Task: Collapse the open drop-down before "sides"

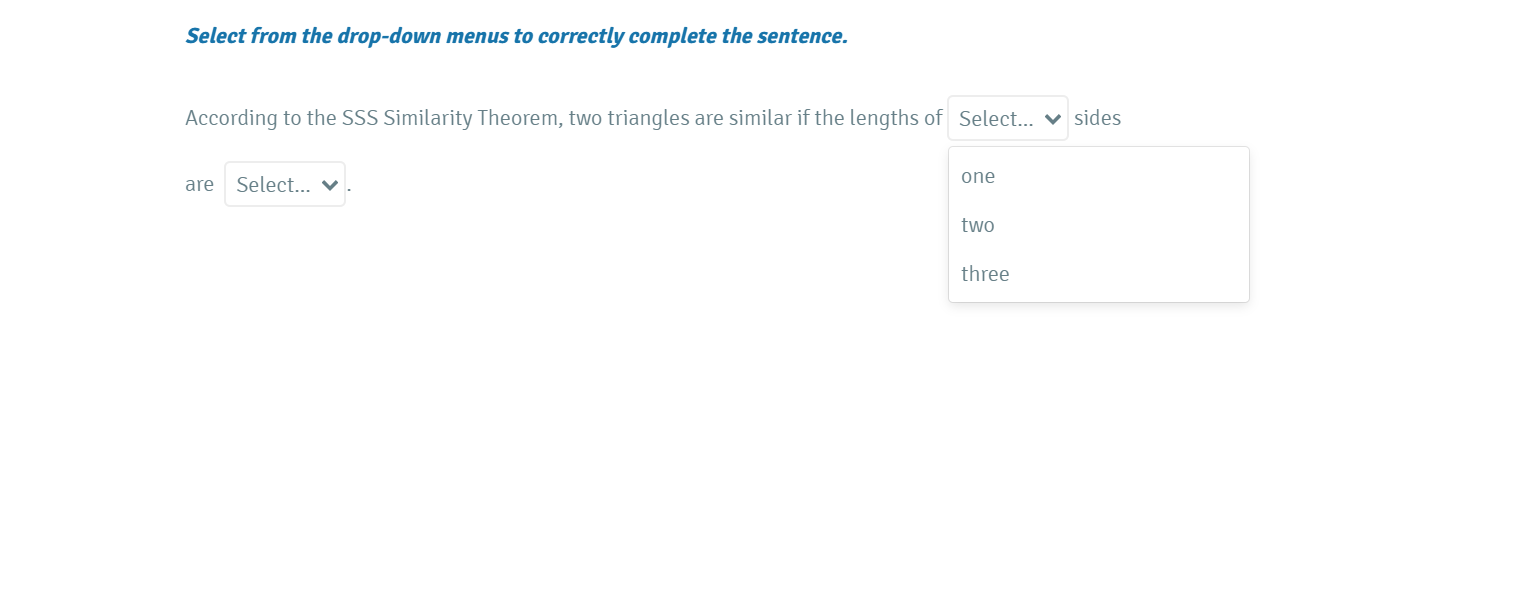Action: [1008, 119]
